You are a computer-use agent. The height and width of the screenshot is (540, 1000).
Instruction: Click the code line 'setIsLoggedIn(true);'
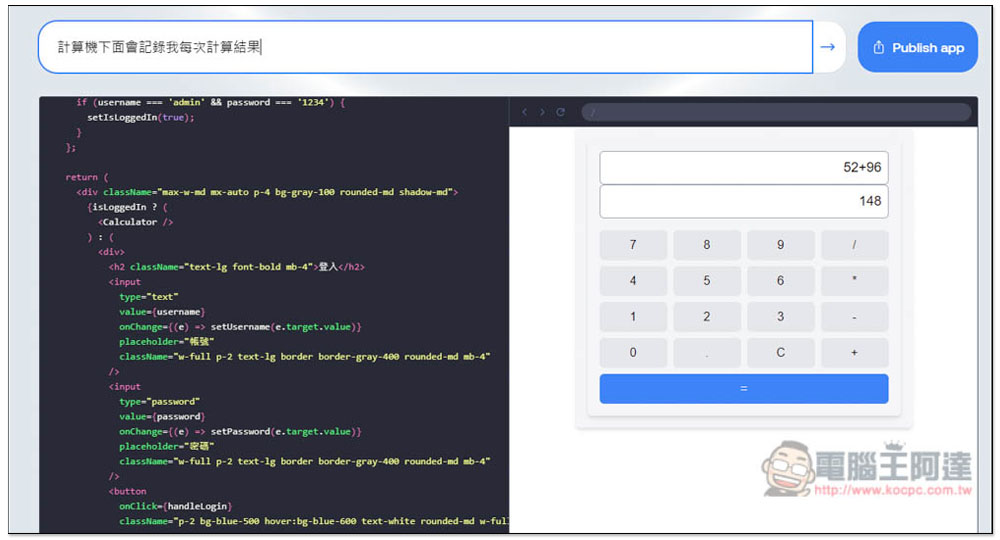[x=141, y=117]
